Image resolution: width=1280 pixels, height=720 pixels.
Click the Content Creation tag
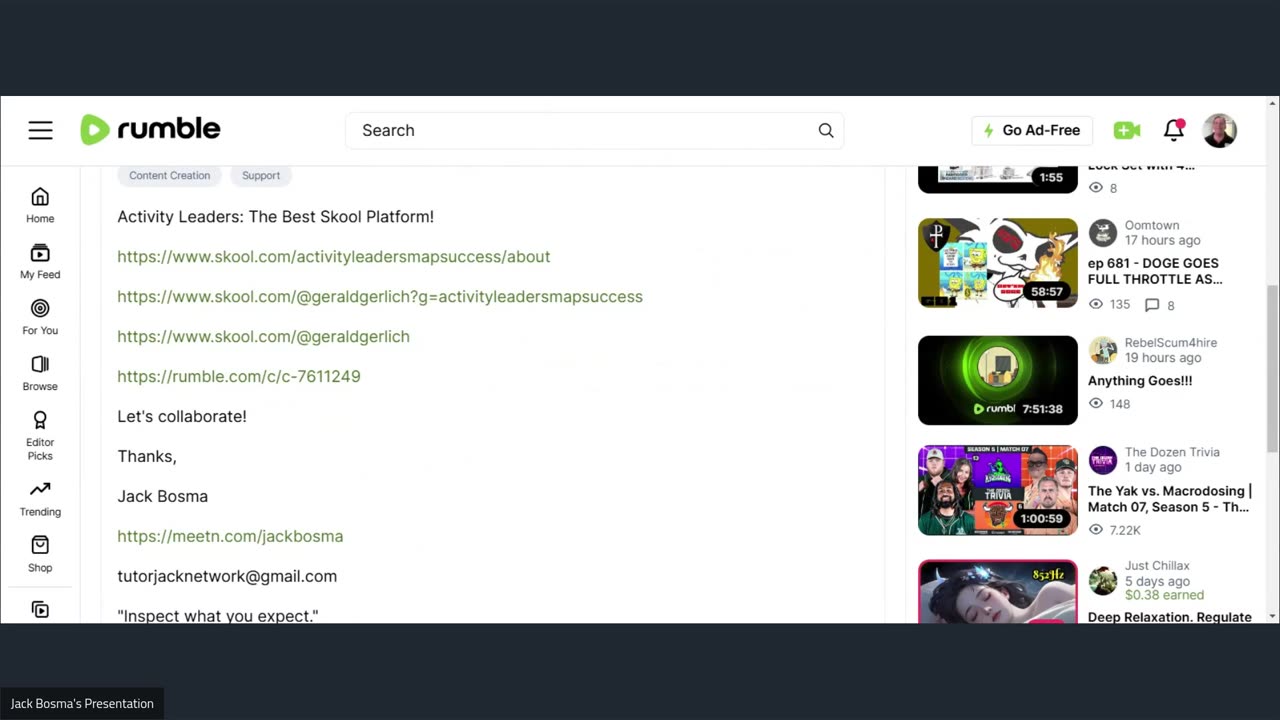click(169, 175)
